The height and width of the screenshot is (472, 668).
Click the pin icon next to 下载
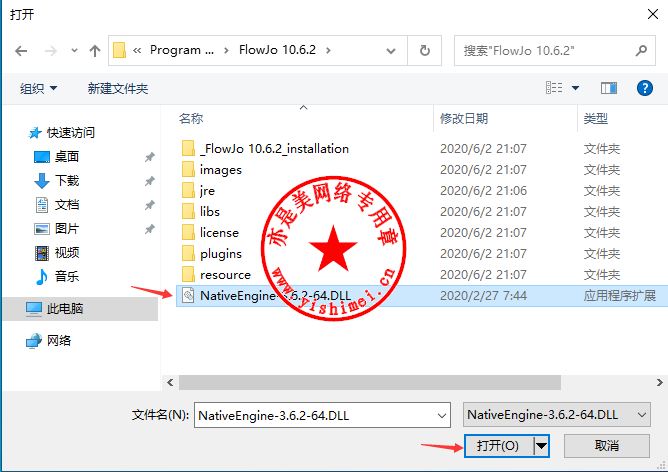(150, 181)
